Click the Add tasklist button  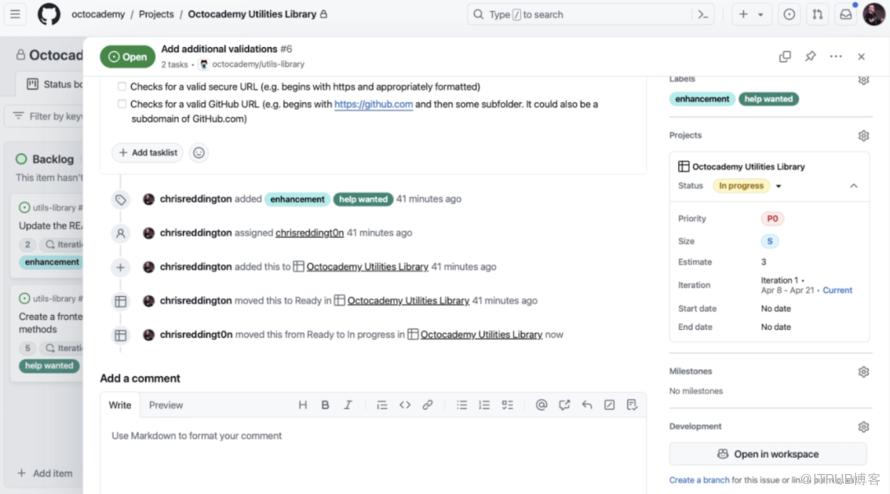click(148, 153)
